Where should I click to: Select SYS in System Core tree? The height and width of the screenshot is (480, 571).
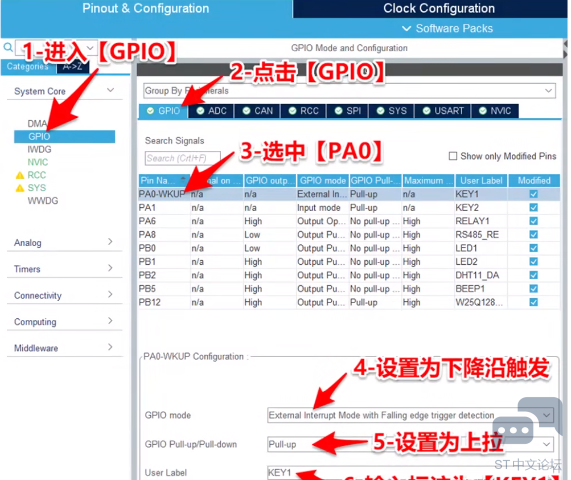(x=37, y=188)
